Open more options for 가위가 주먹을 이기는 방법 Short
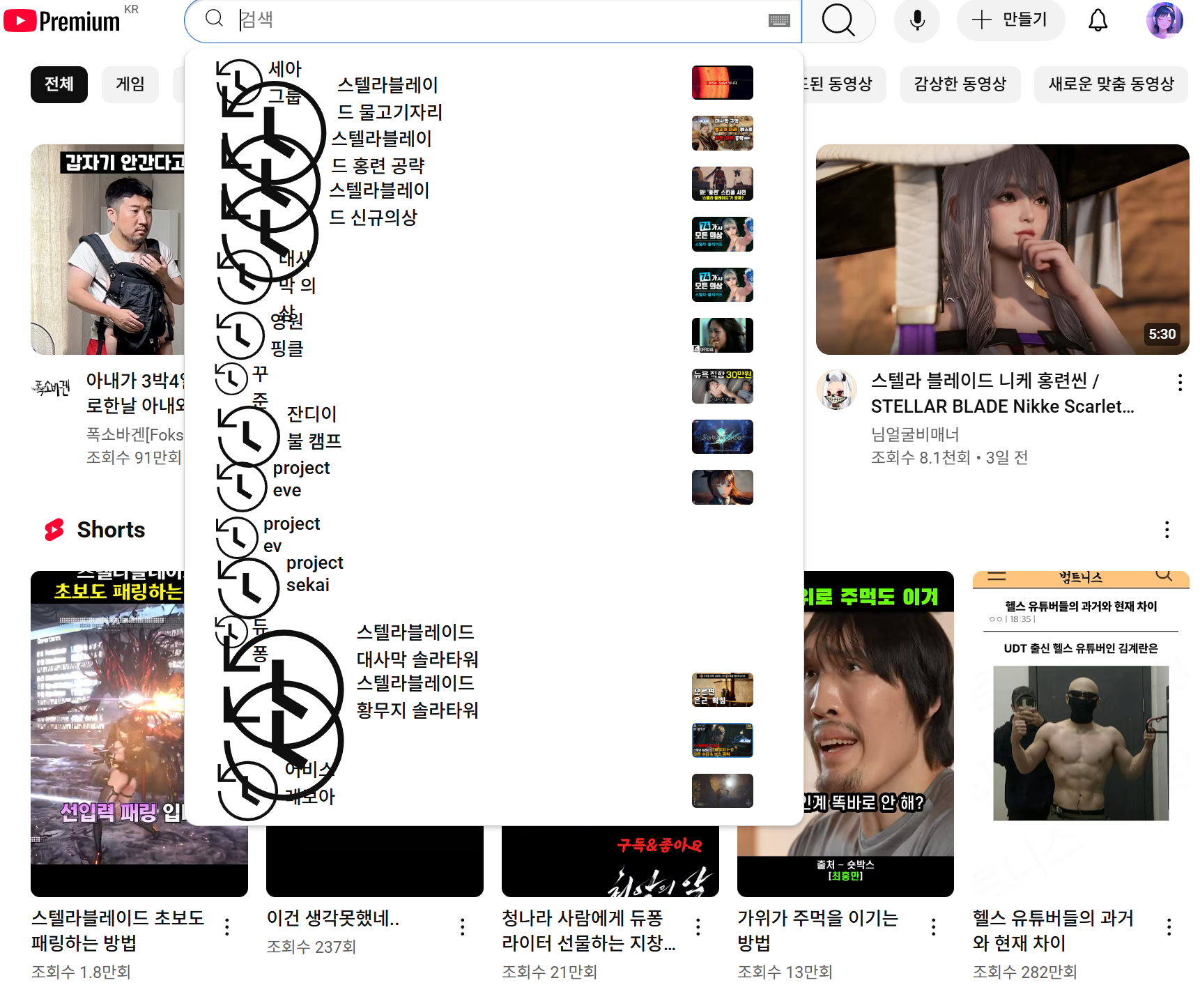This screenshot has width=1200, height=1008. pyautogui.click(x=933, y=926)
